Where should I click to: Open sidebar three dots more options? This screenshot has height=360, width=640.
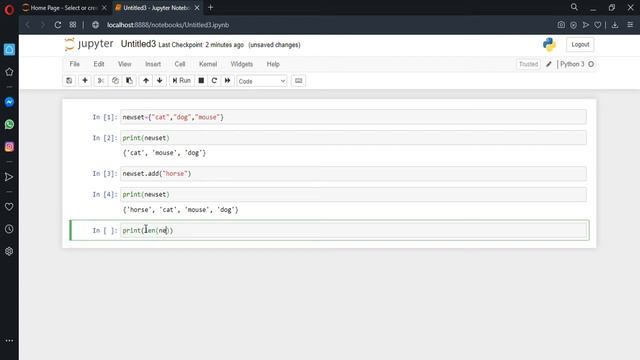[9, 340]
